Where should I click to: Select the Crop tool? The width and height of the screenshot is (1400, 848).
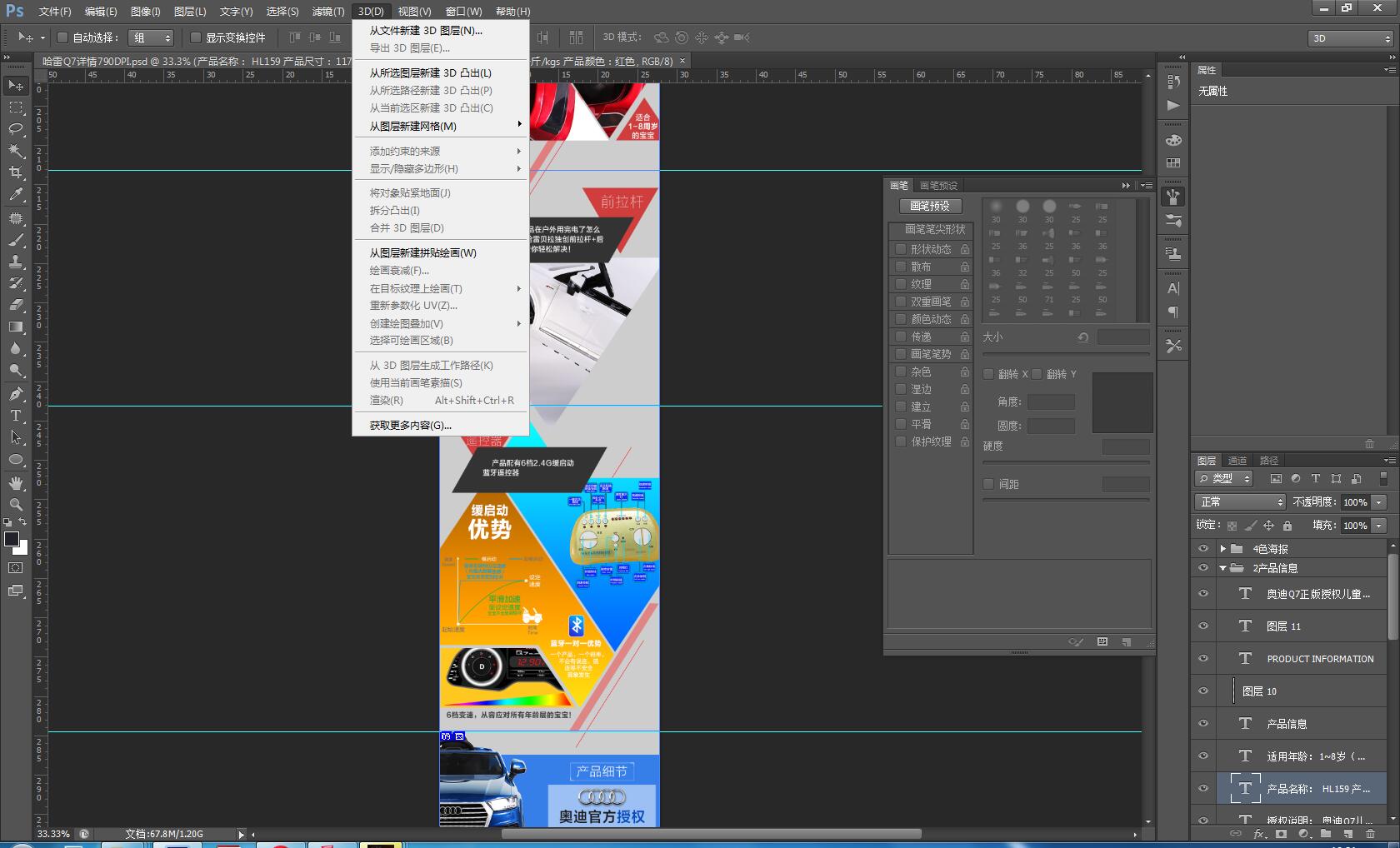point(16,172)
